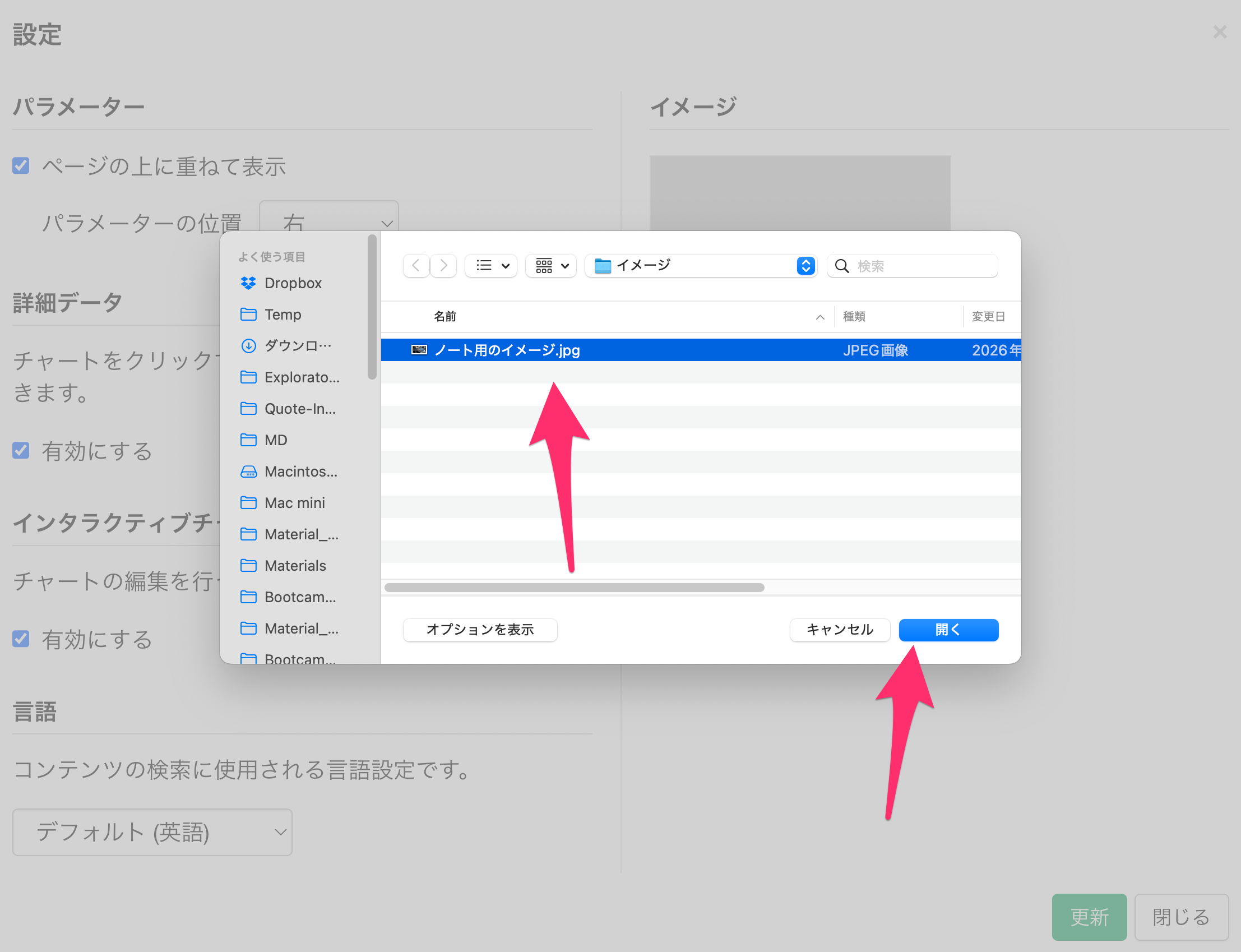This screenshot has width=1241, height=952.
Task: Select the Macintosh HD drive icon
Action: (x=248, y=472)
